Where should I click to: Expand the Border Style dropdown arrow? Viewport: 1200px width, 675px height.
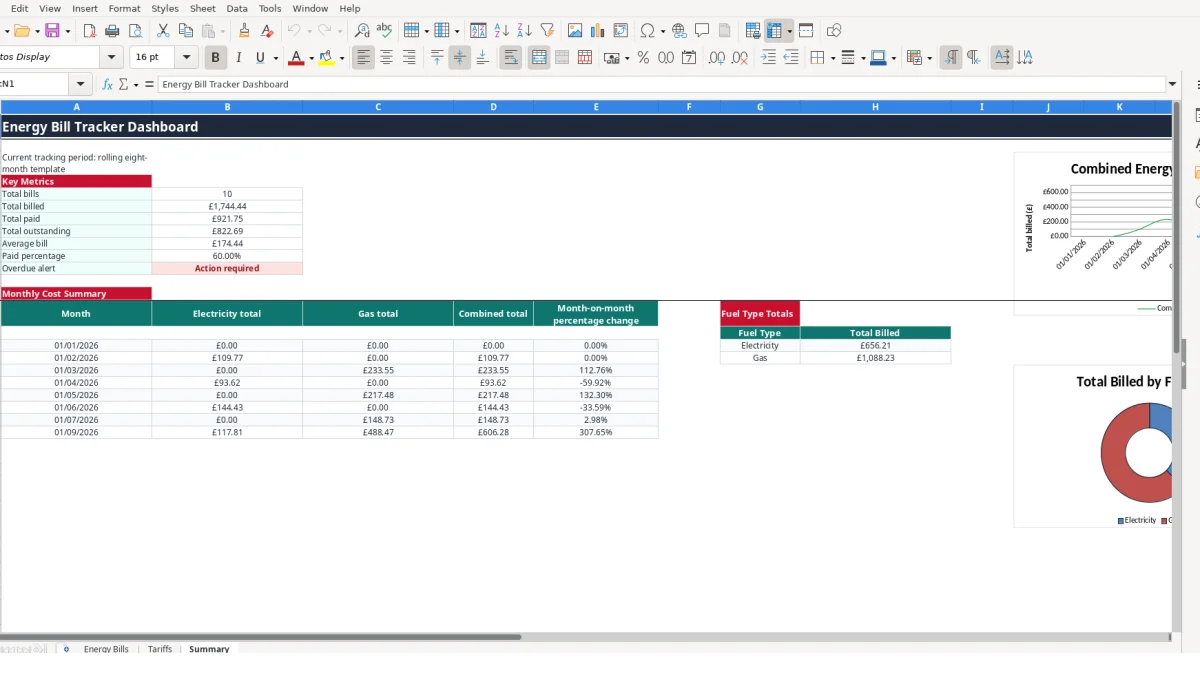(x=862, y=58)
